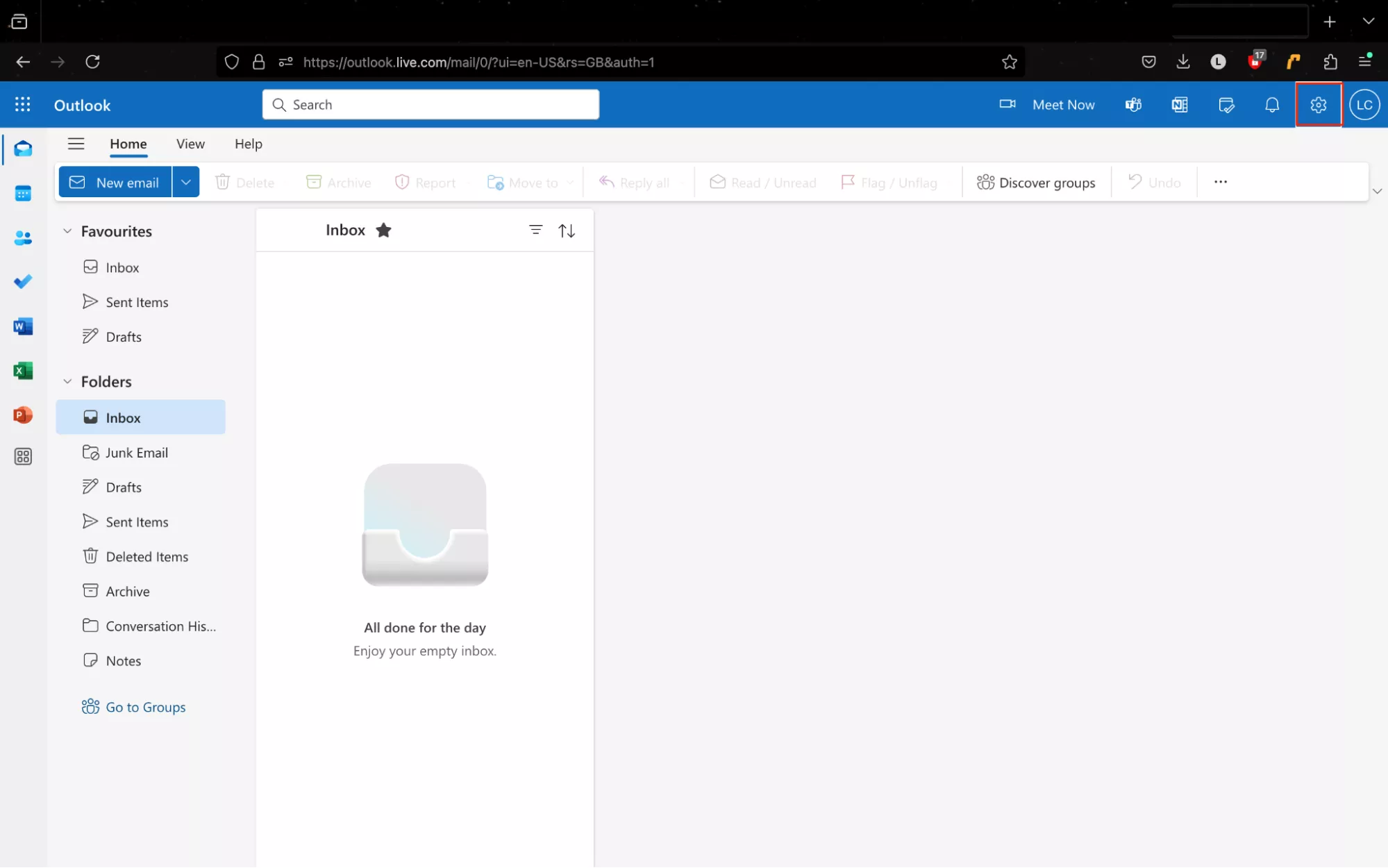This screenshot has height=868, width=1388.
Task: Click Go to Groups link
Action: coord(145,707)
